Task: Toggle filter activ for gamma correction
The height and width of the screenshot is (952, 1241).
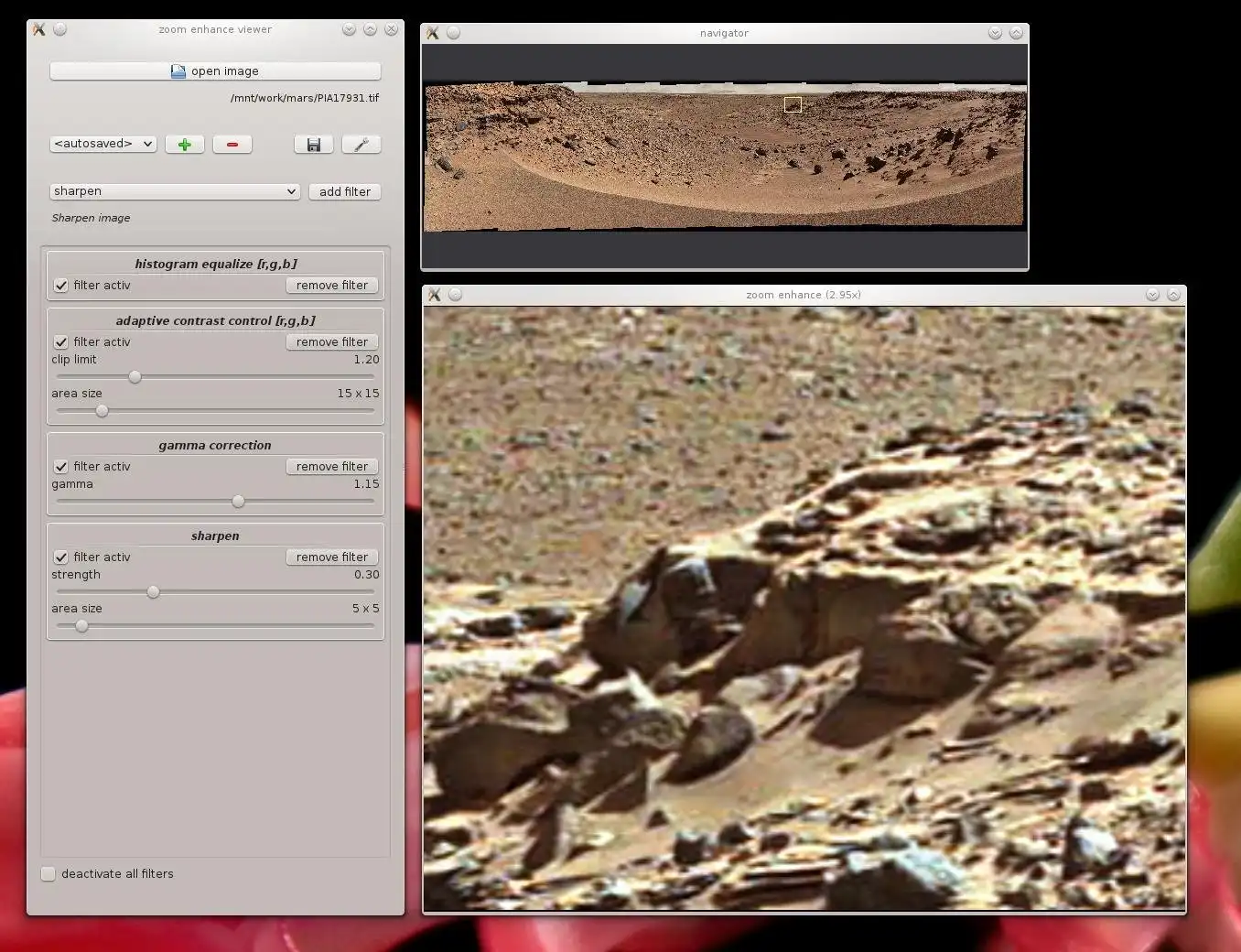Action: [x=61, y=467]
